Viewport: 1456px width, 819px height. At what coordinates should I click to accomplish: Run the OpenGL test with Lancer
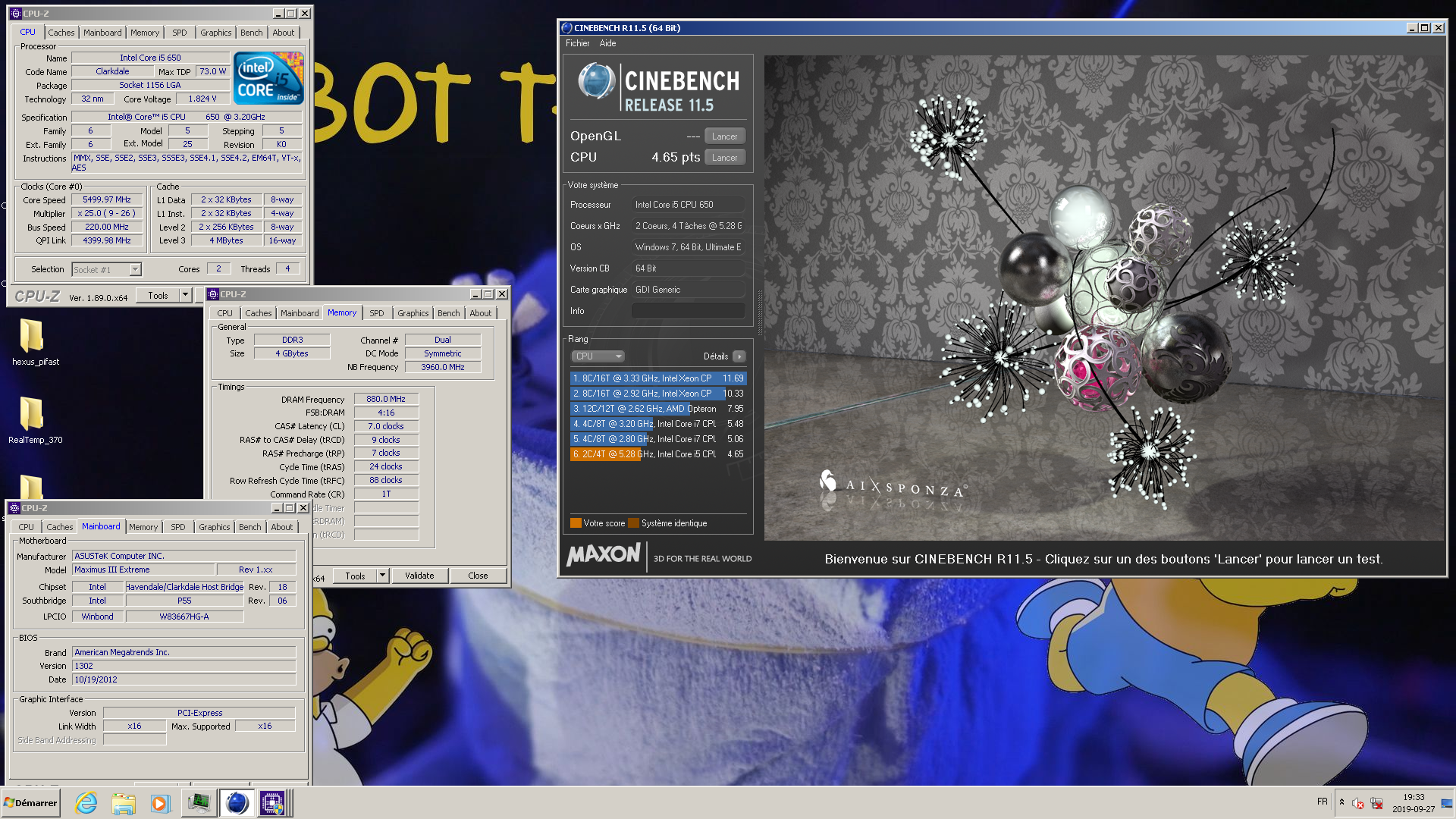coord(725,136)
